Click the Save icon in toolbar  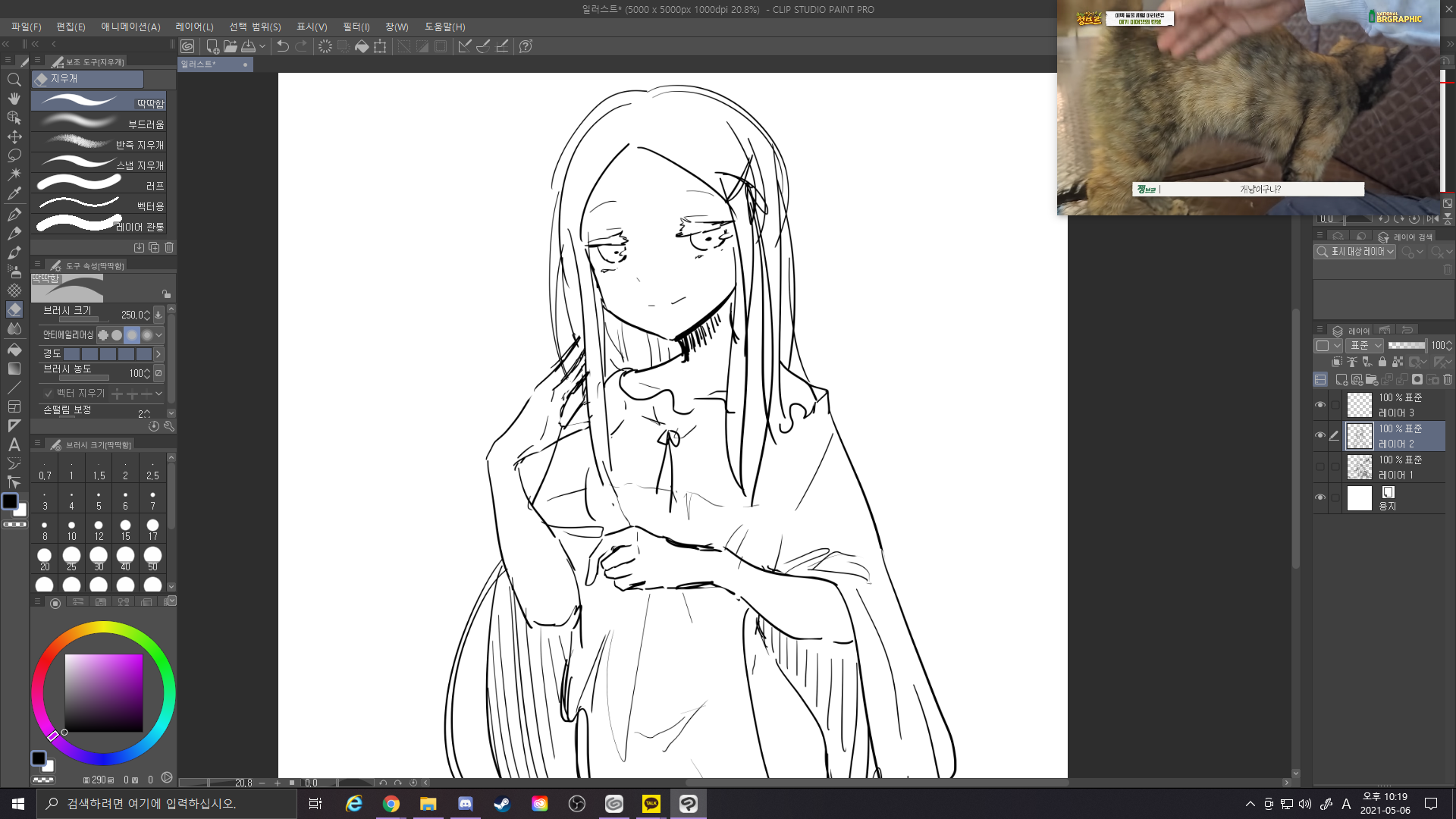tap(248, 46)
